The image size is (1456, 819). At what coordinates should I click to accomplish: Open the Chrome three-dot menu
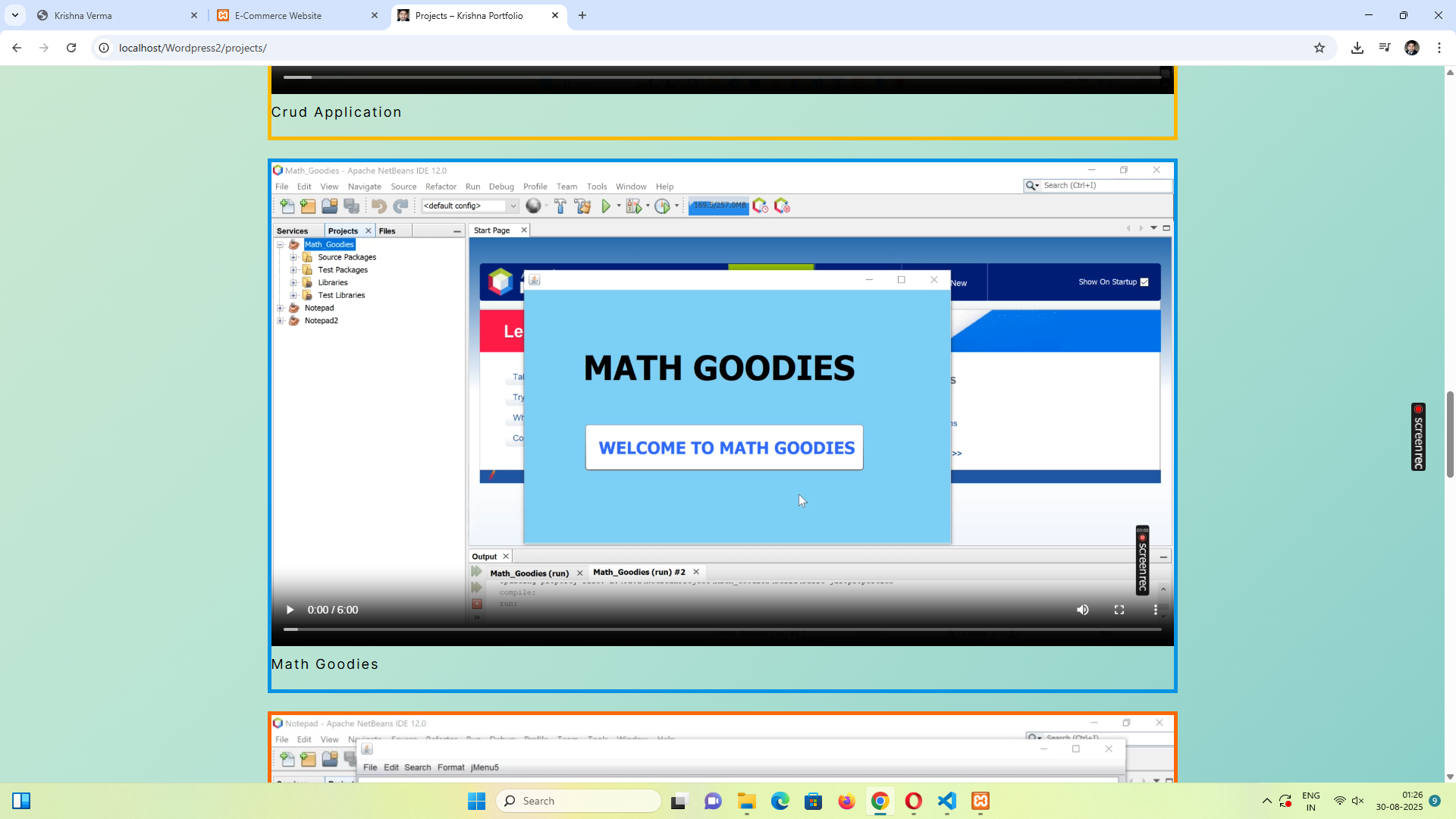pyautogui.click(x=1439, y=48)
